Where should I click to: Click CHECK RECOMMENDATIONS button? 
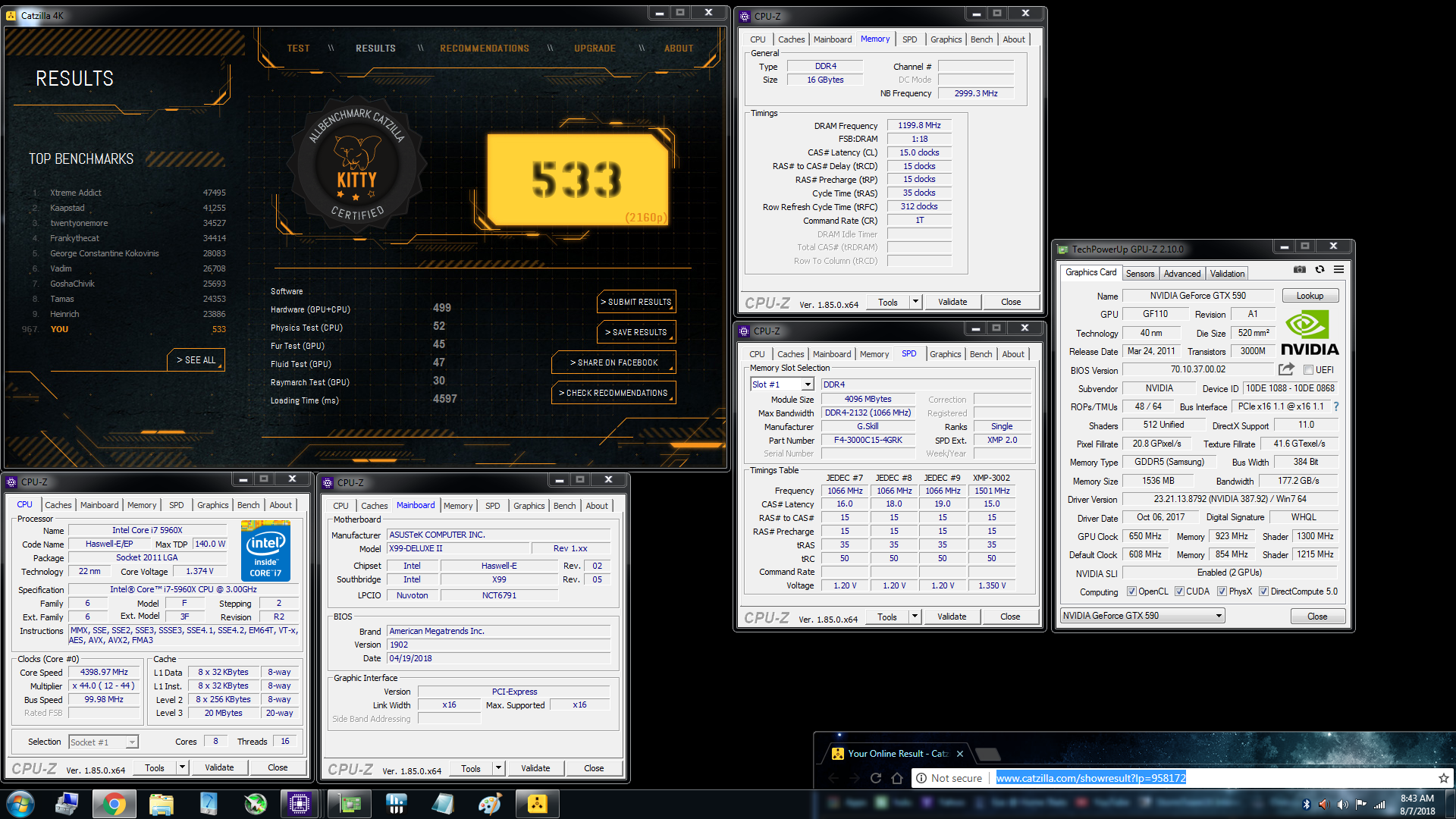[x=613, y=393]
